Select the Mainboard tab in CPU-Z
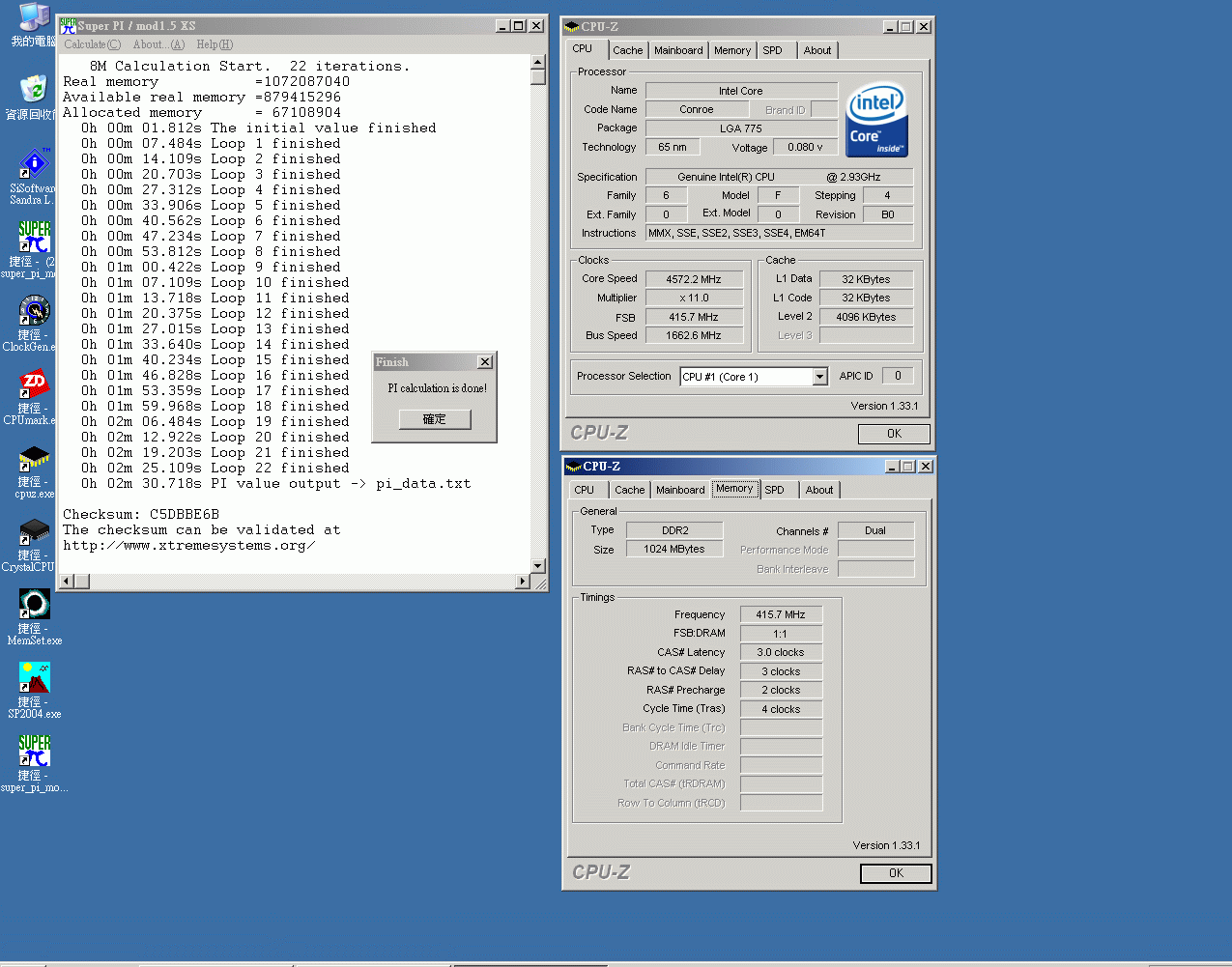The image size is (1232, 967). (x=677, y=49)
